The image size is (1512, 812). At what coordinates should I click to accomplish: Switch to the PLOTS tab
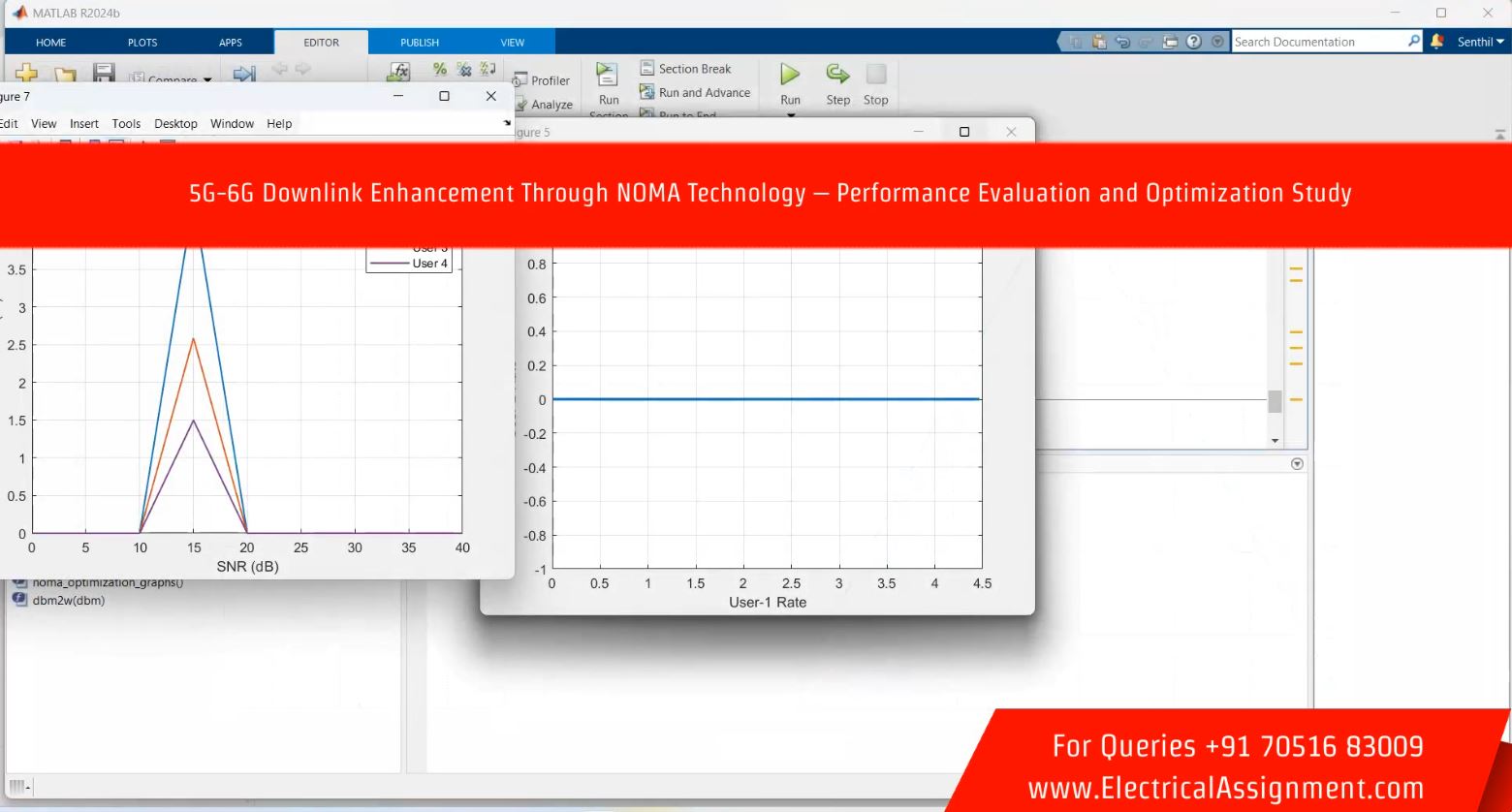142,43
